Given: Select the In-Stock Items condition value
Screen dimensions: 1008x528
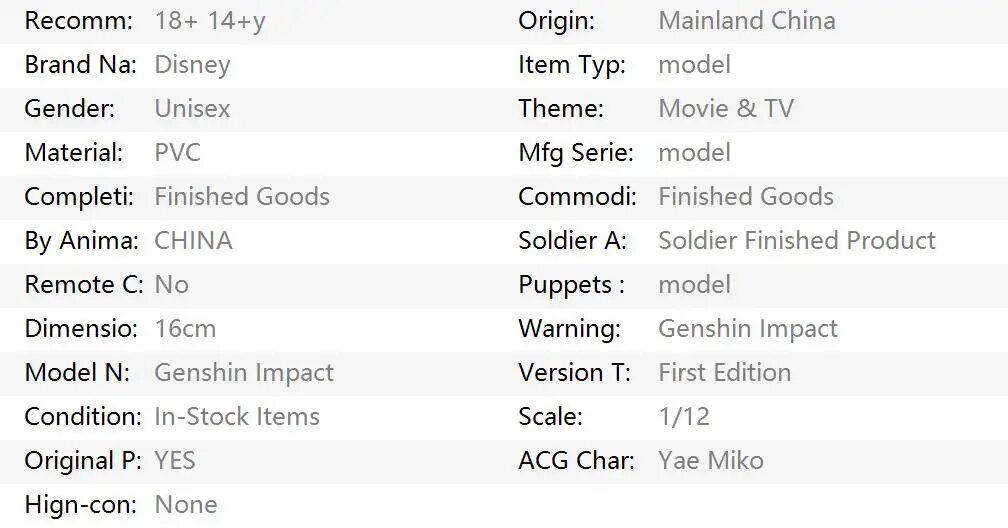Looking at the screenshot, I should (x=237, y=417).
